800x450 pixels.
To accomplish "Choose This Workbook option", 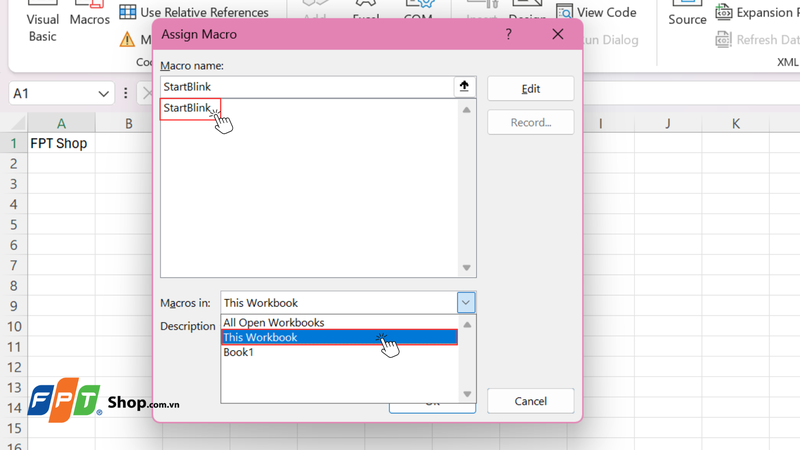I will pos(339,337).
